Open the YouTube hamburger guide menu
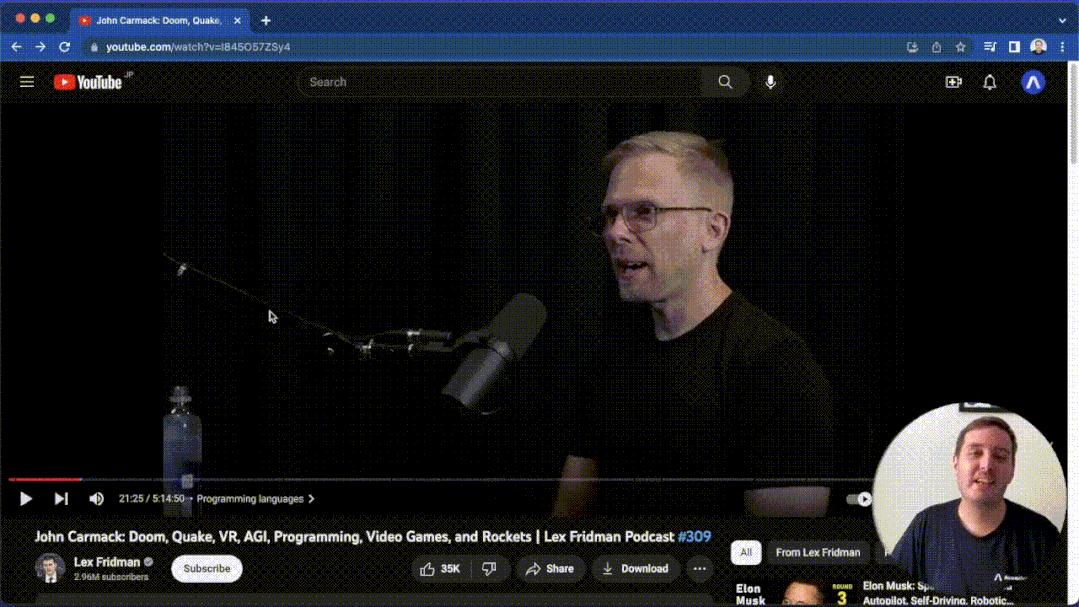 (27, 82)
